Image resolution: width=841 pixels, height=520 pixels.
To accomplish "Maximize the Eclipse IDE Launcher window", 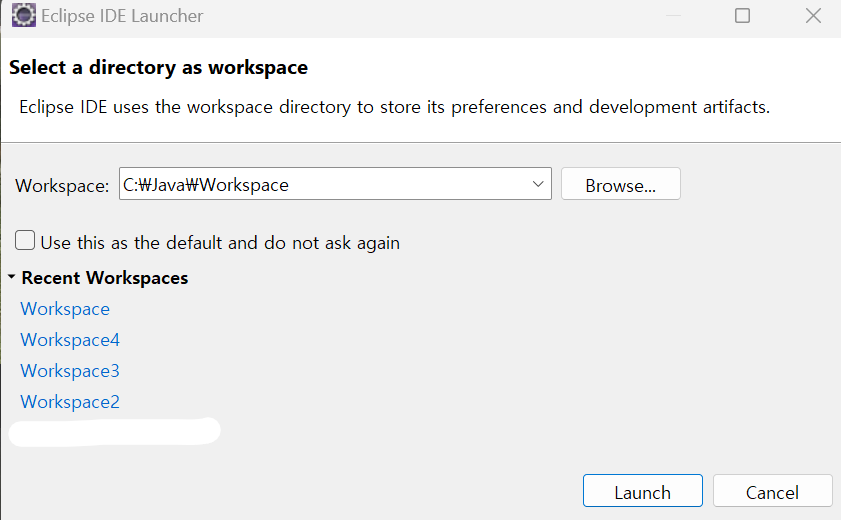I will [x=742, y=16].
